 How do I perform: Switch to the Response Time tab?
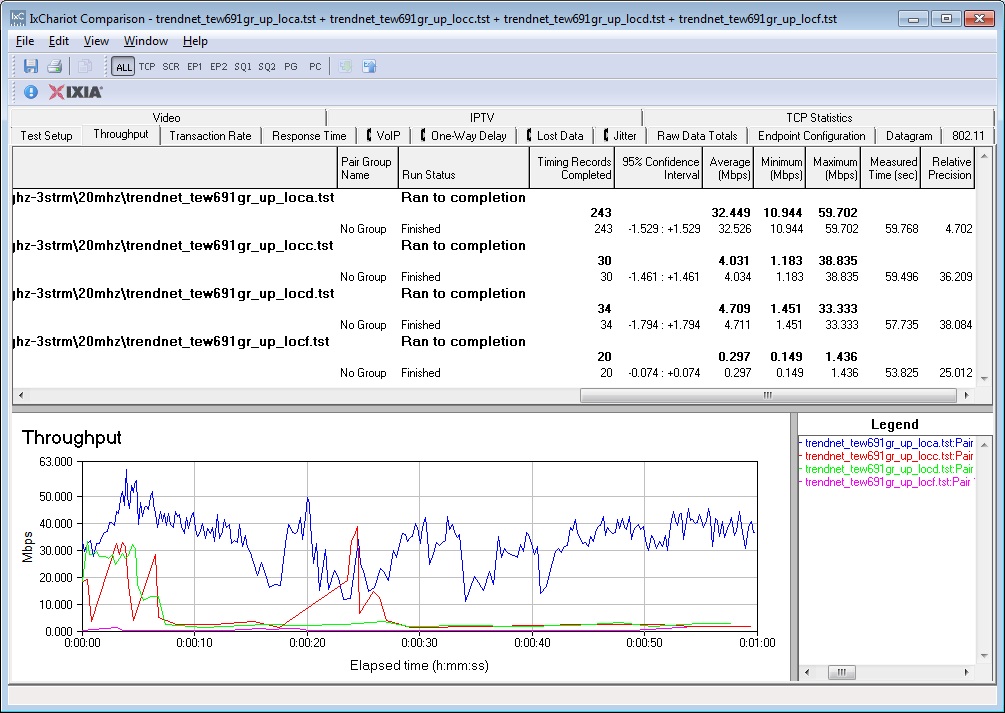point(309,136)
